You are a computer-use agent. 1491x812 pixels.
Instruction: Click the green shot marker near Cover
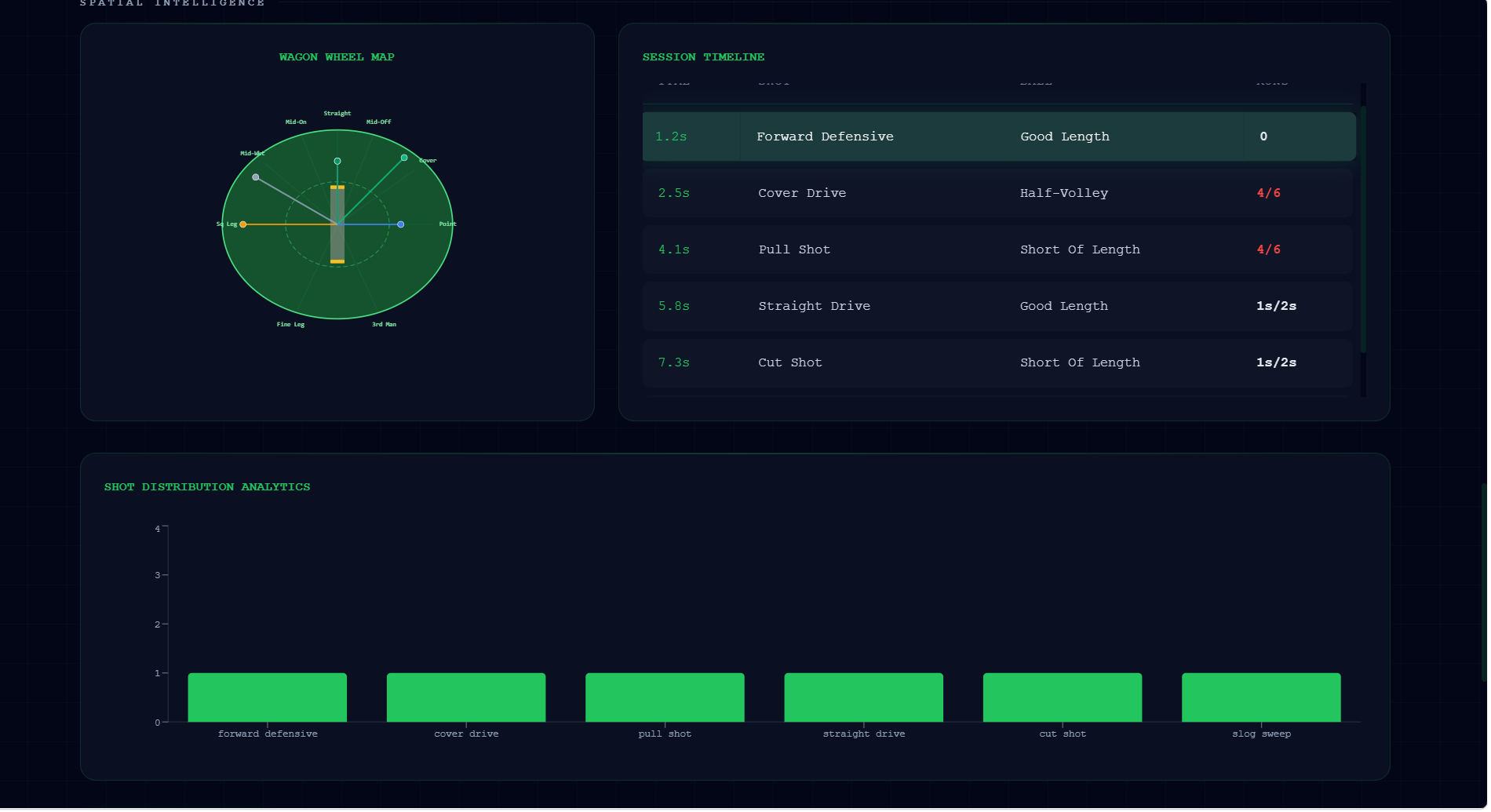point(404,158)
